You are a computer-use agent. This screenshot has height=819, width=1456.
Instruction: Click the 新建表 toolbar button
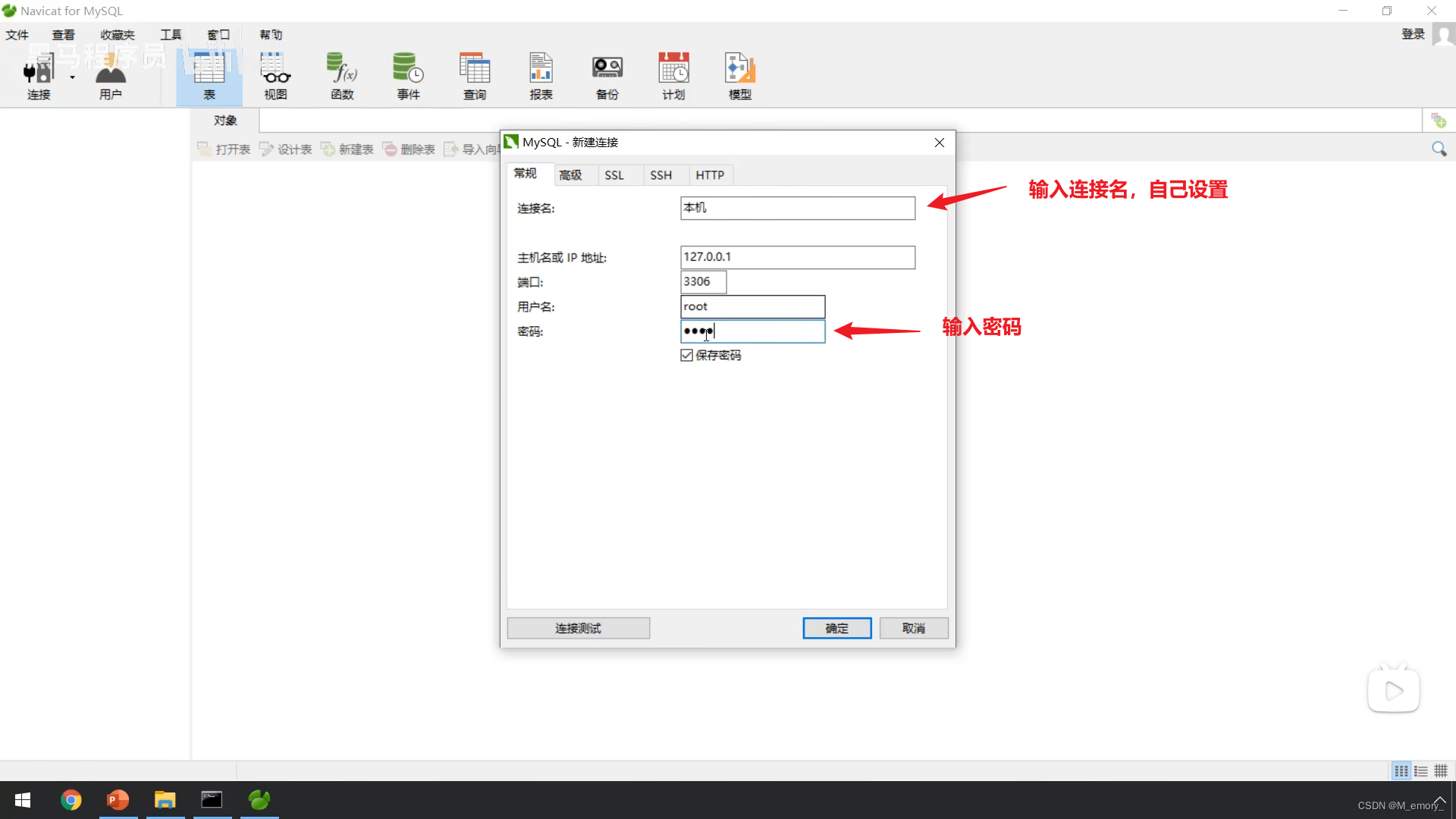(x=347, y=149)
